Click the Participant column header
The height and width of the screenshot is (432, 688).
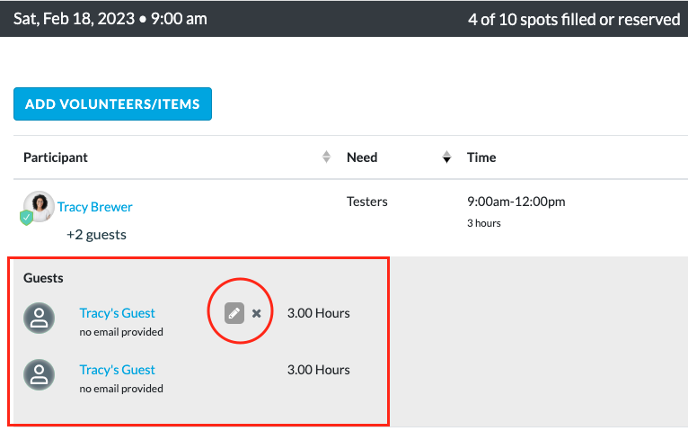55,157
